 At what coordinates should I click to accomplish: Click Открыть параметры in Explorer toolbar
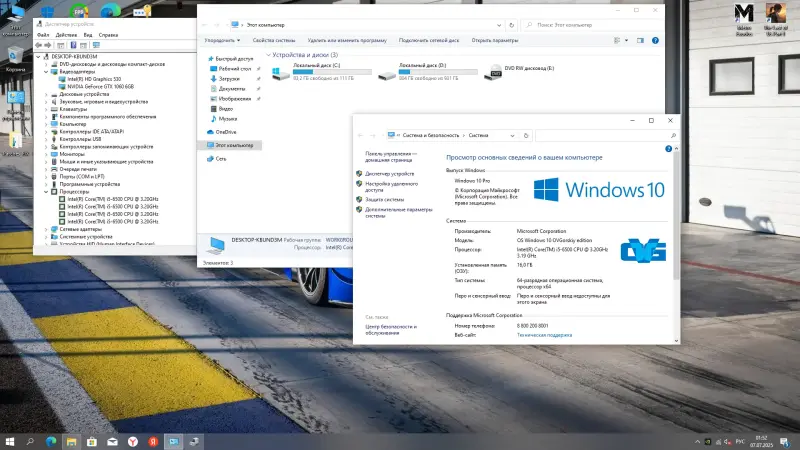[x=495, y=40]
